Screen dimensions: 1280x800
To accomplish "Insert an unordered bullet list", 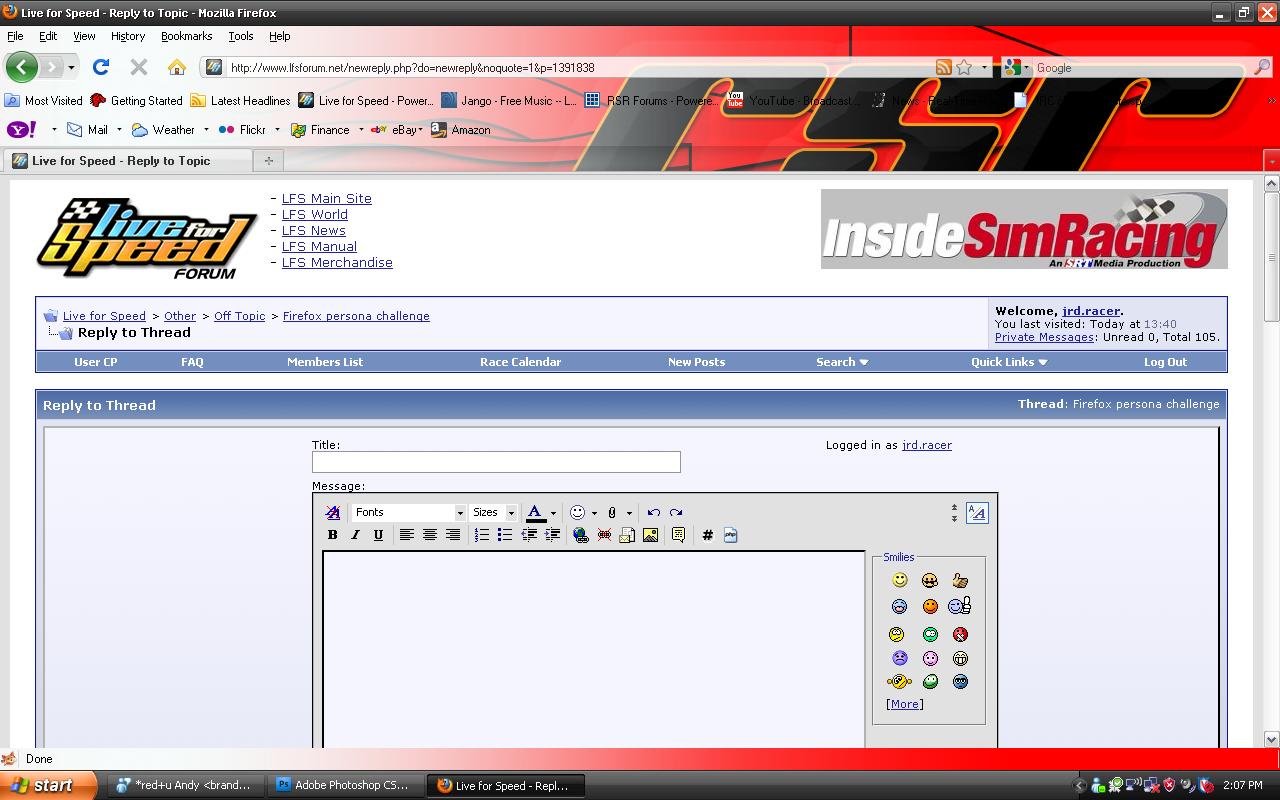I will click(505, 535).
